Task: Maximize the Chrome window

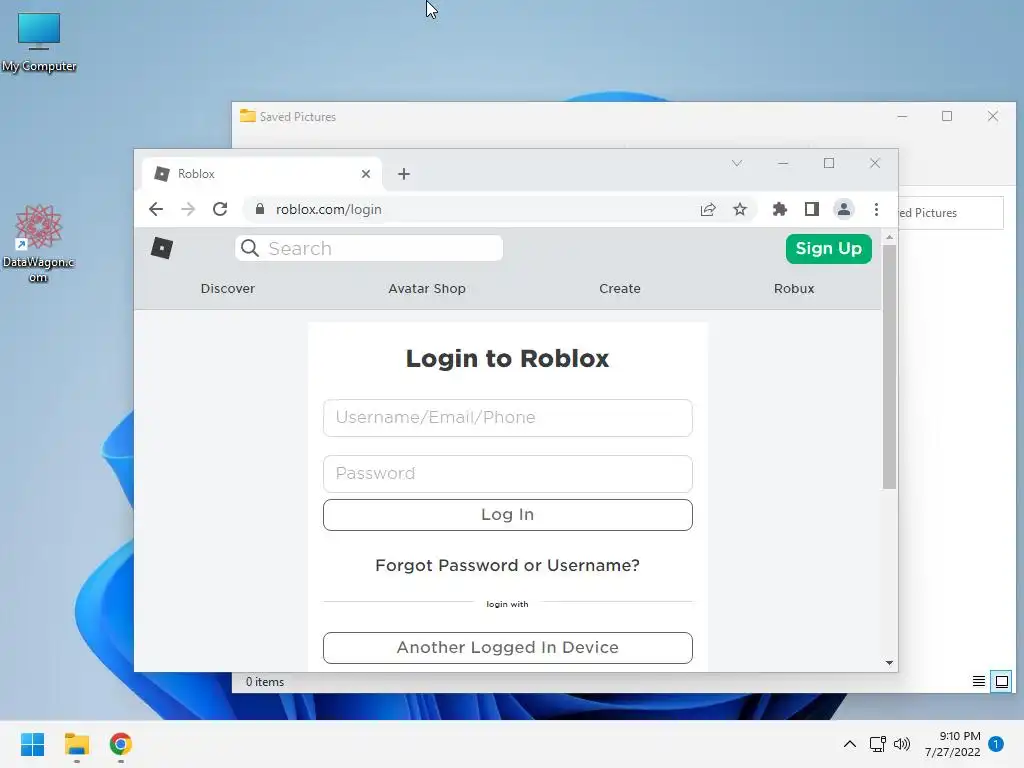Action: coord(829,163)
